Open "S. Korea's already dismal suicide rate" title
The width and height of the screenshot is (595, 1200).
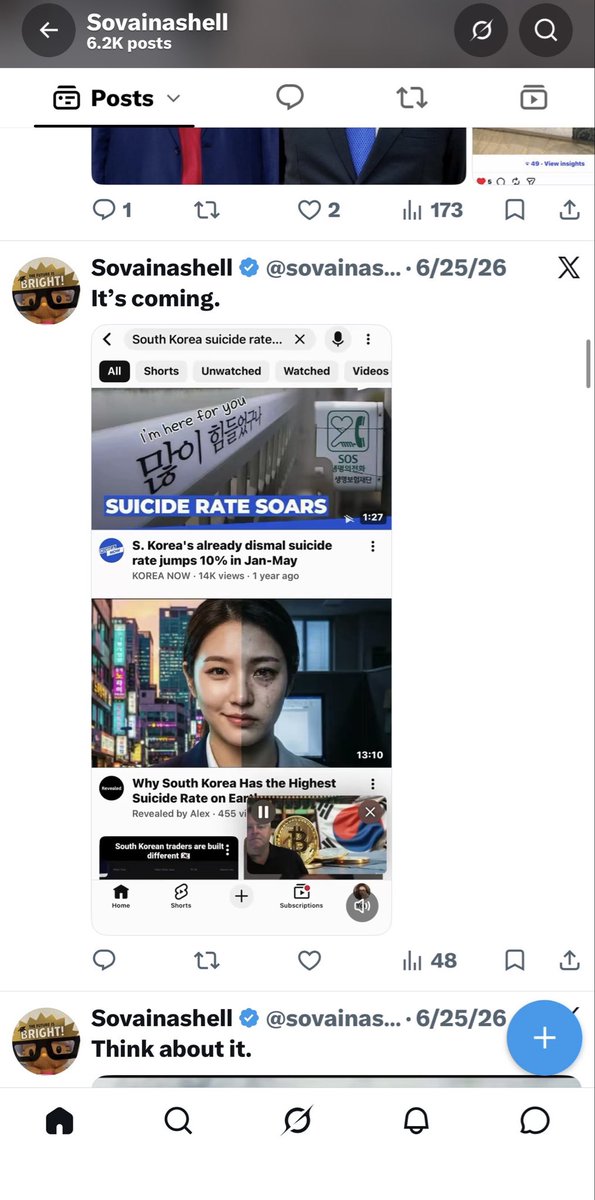click(232, 553)
